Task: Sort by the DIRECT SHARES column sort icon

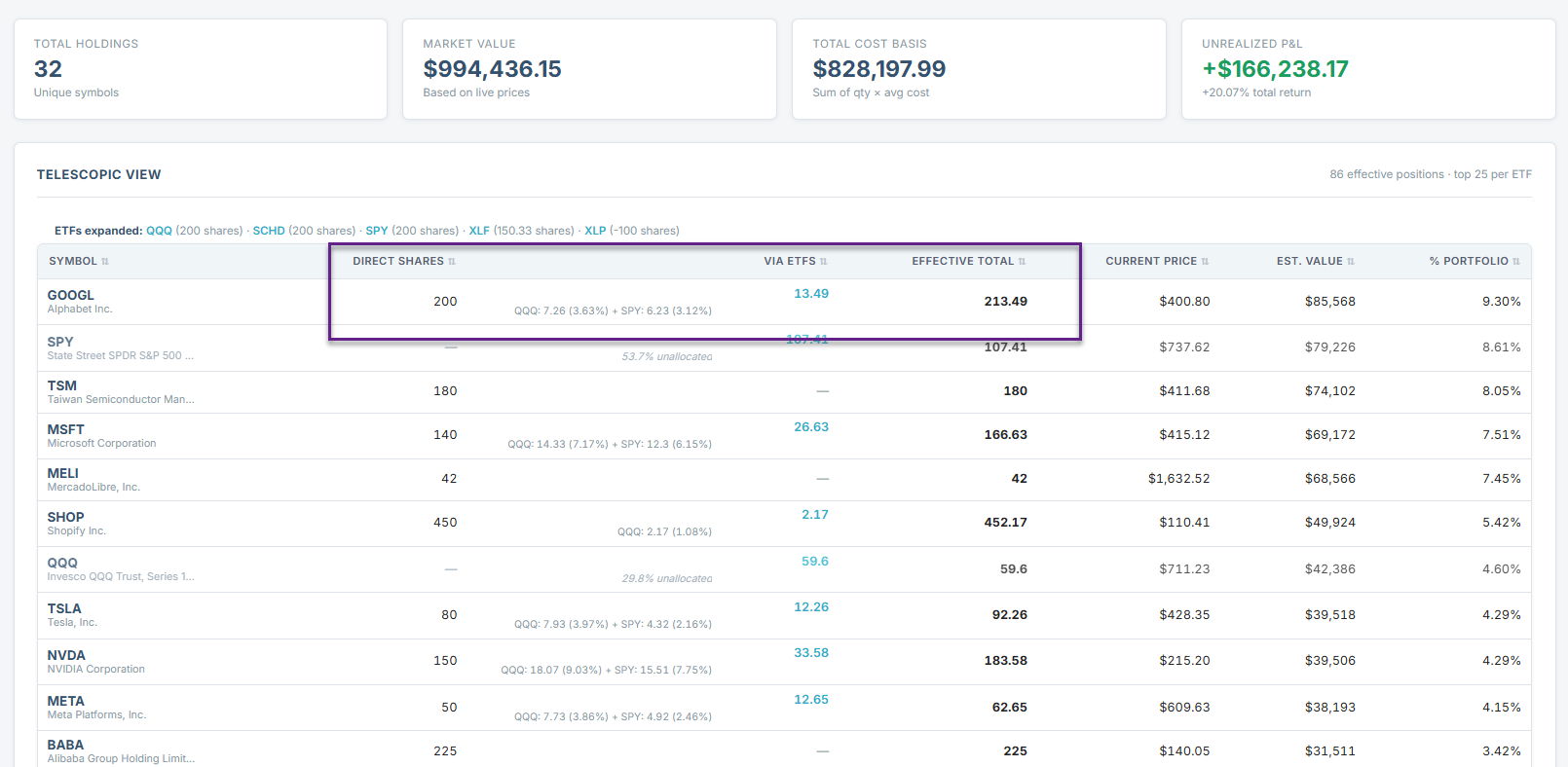Action: (x=452, y=262)
